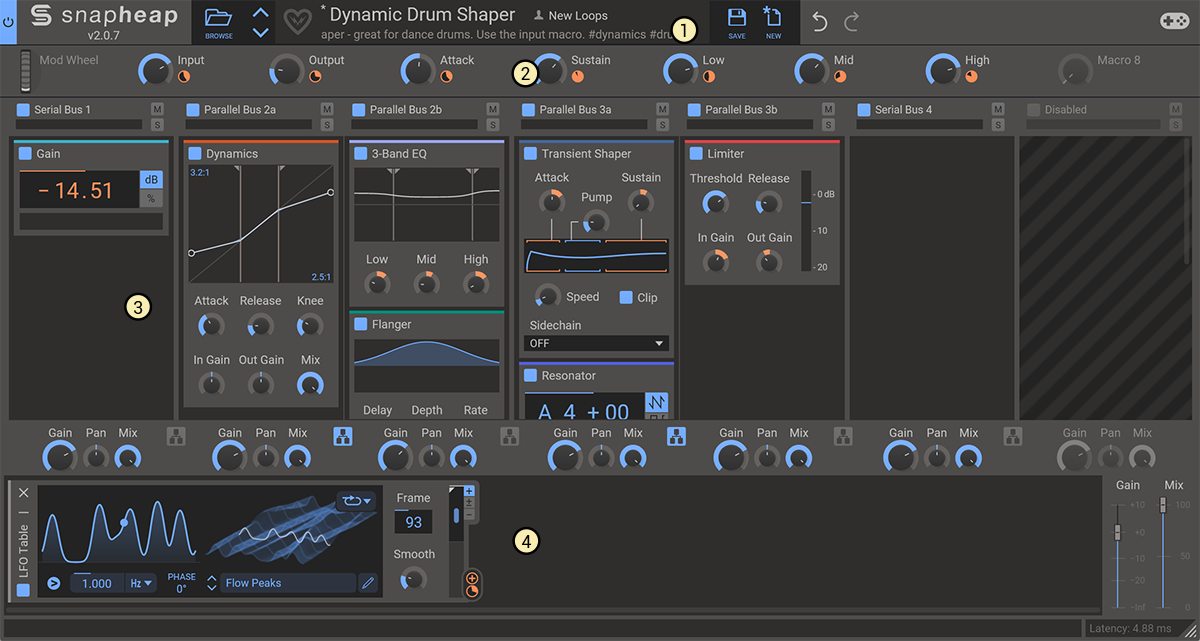Viewport: 1200px width, 641px height.
Task: Solo Parallel Bus 2a with its S button
Action: 327,123
